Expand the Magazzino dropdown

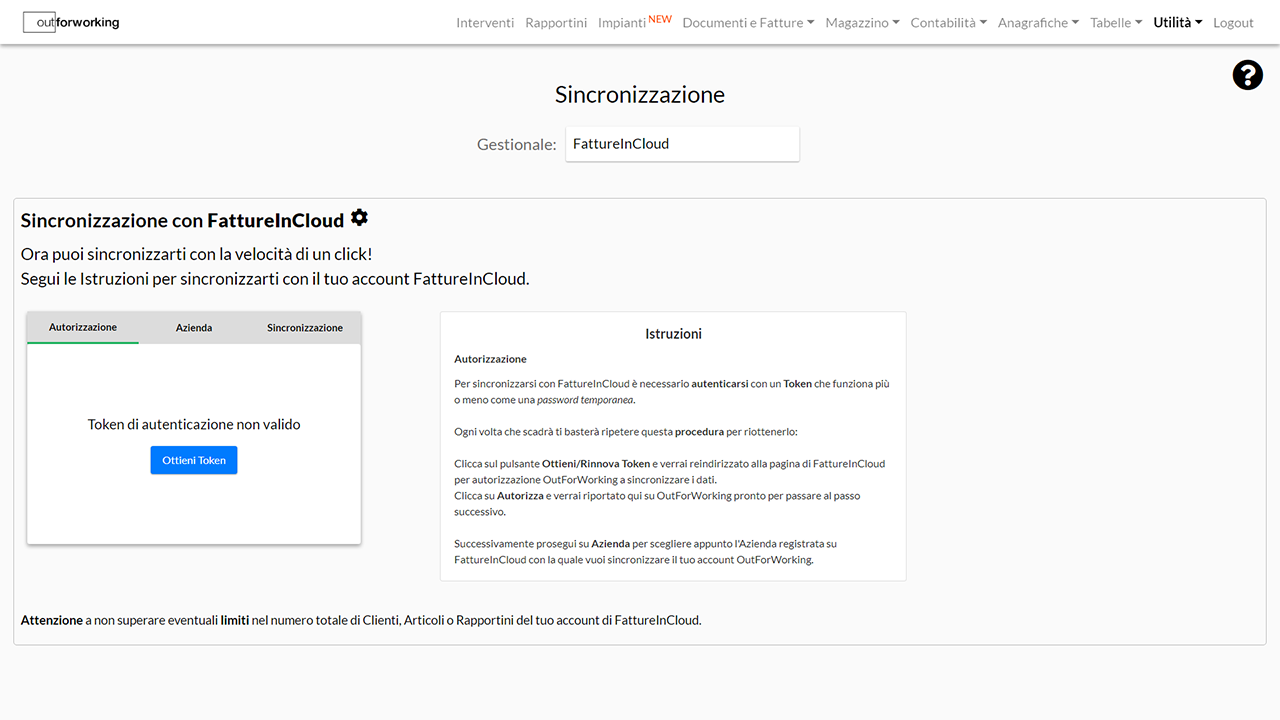coord(862,23)
